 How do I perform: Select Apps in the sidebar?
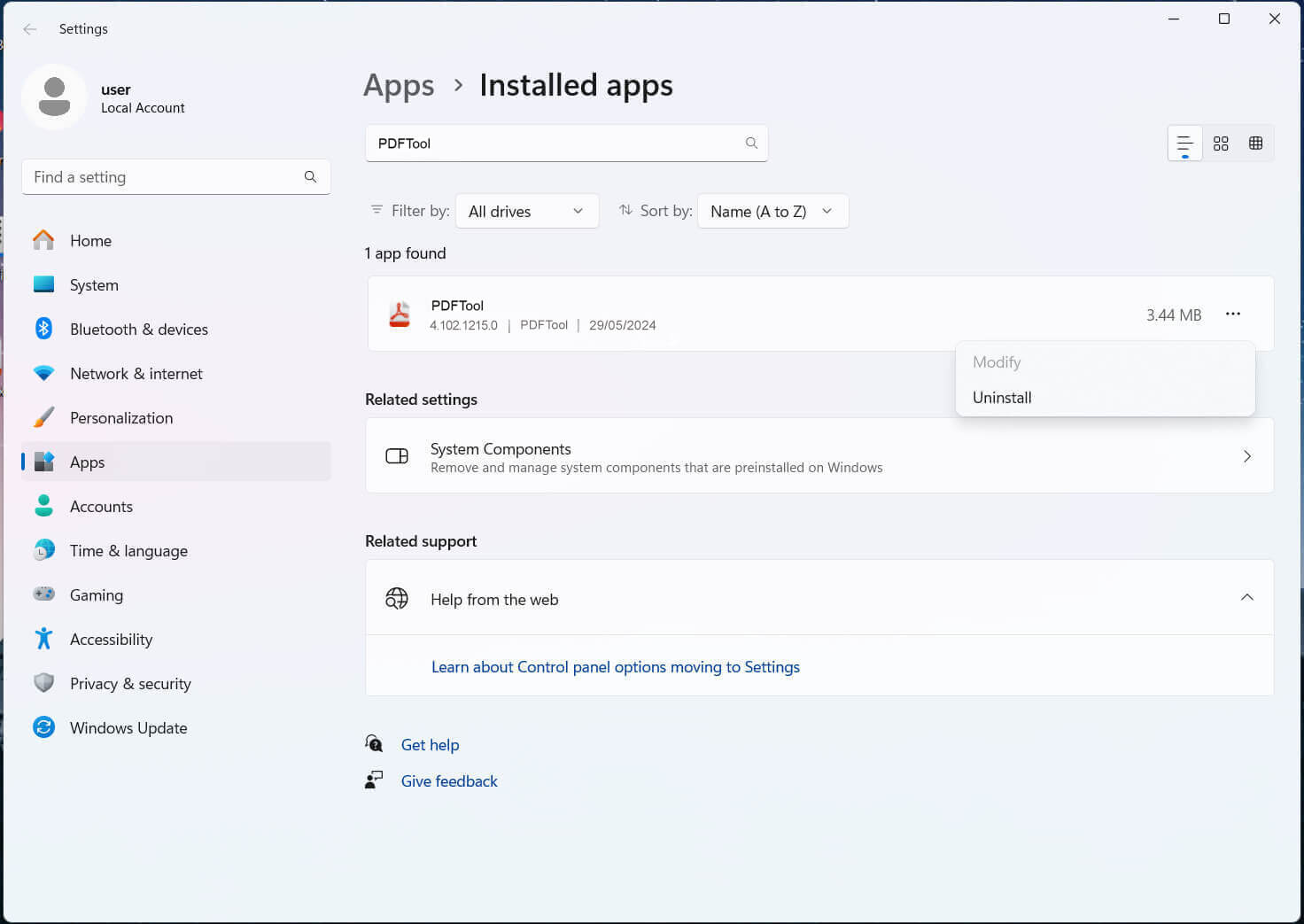[x=176, y=462]
